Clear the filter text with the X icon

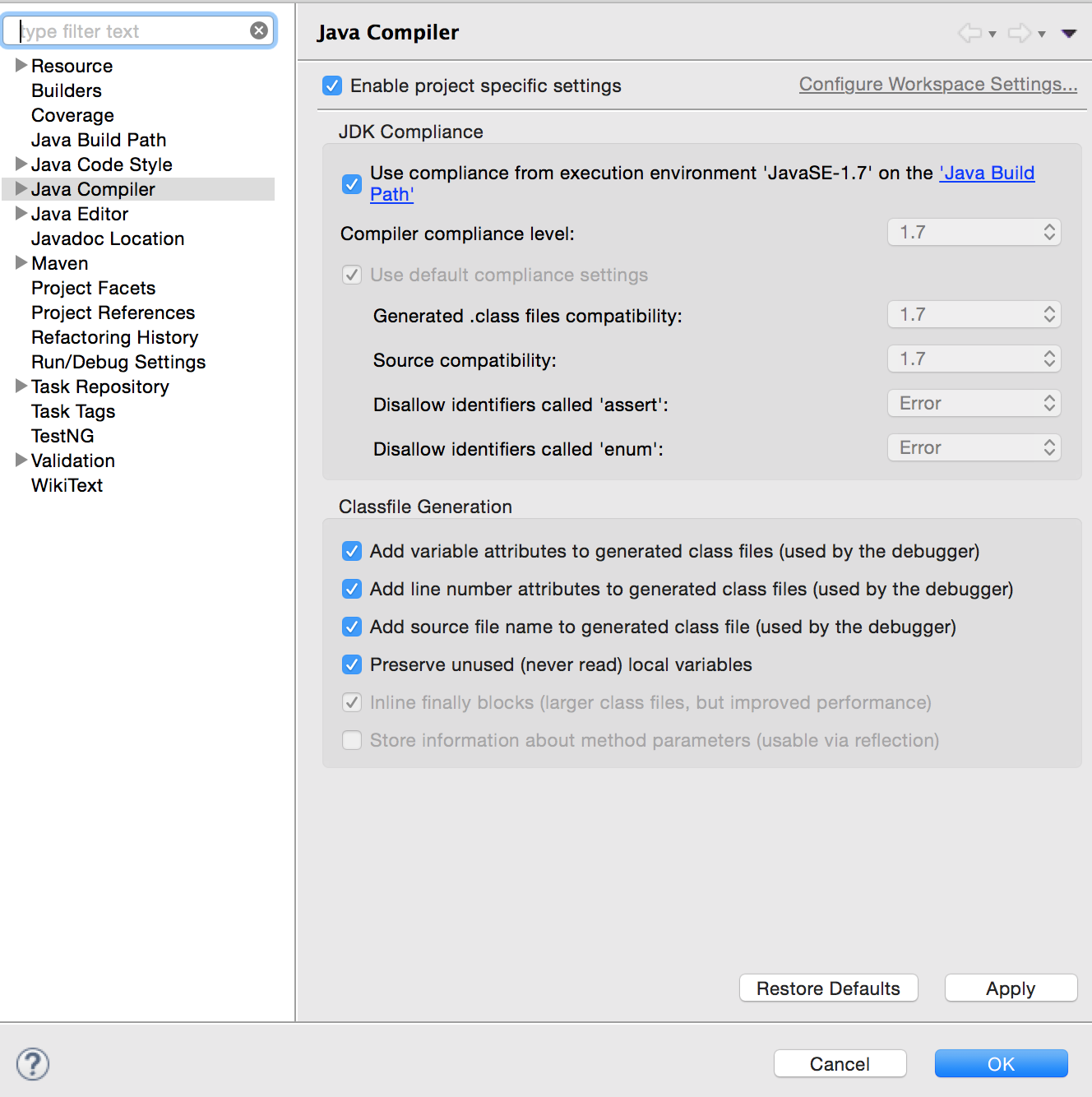pyautogui.click(x=258, y=30)
